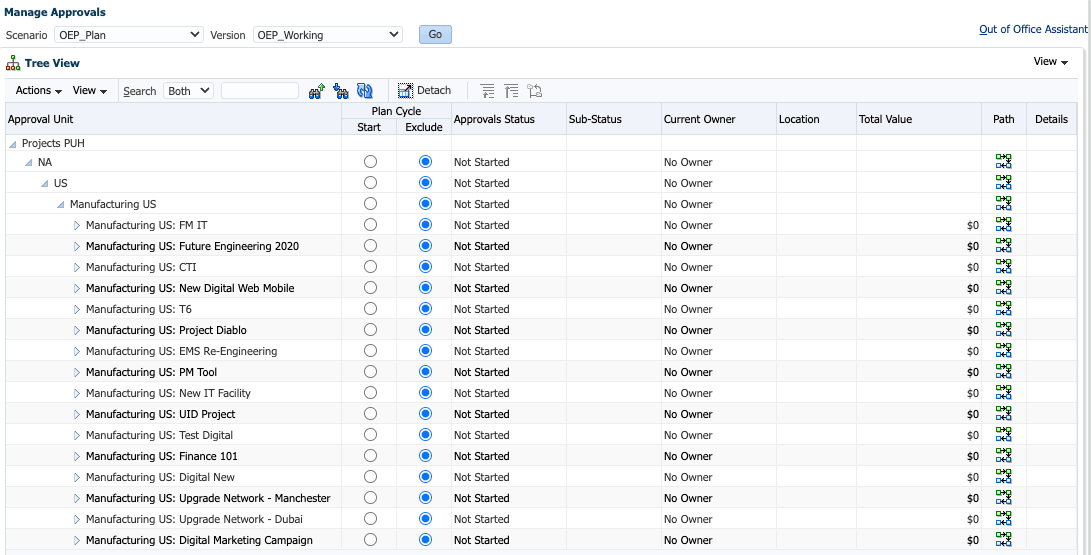
Task: Click the Go button
Action: pyautogui.click(x=435, y=35)
